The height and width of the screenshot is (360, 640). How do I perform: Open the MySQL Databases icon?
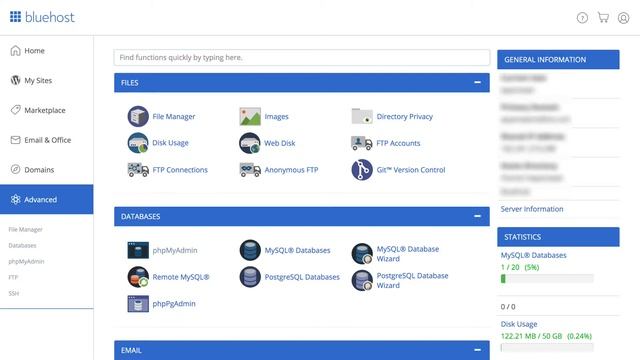(250, 250)
